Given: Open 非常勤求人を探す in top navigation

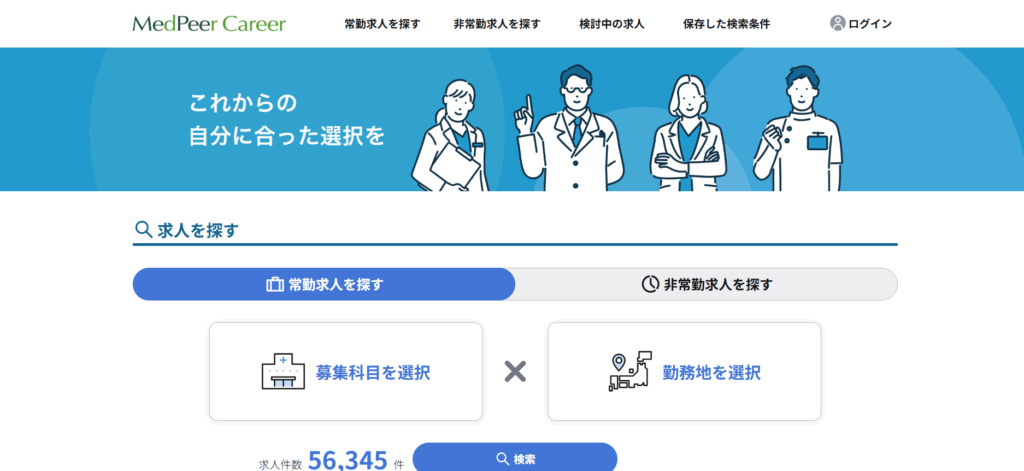Looking at the screenshot, I should click(x=497, y=24).
